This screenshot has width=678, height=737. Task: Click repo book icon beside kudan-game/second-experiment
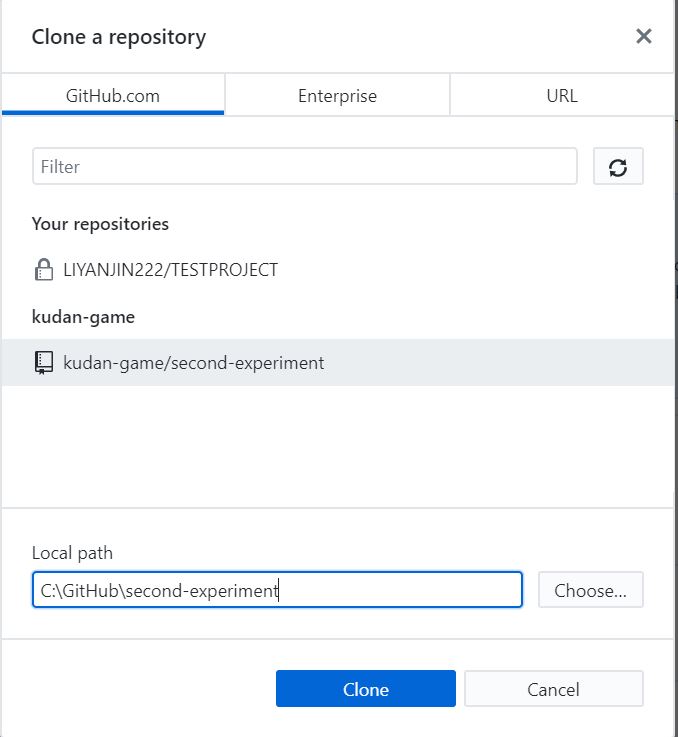click(x=44, y=363)
